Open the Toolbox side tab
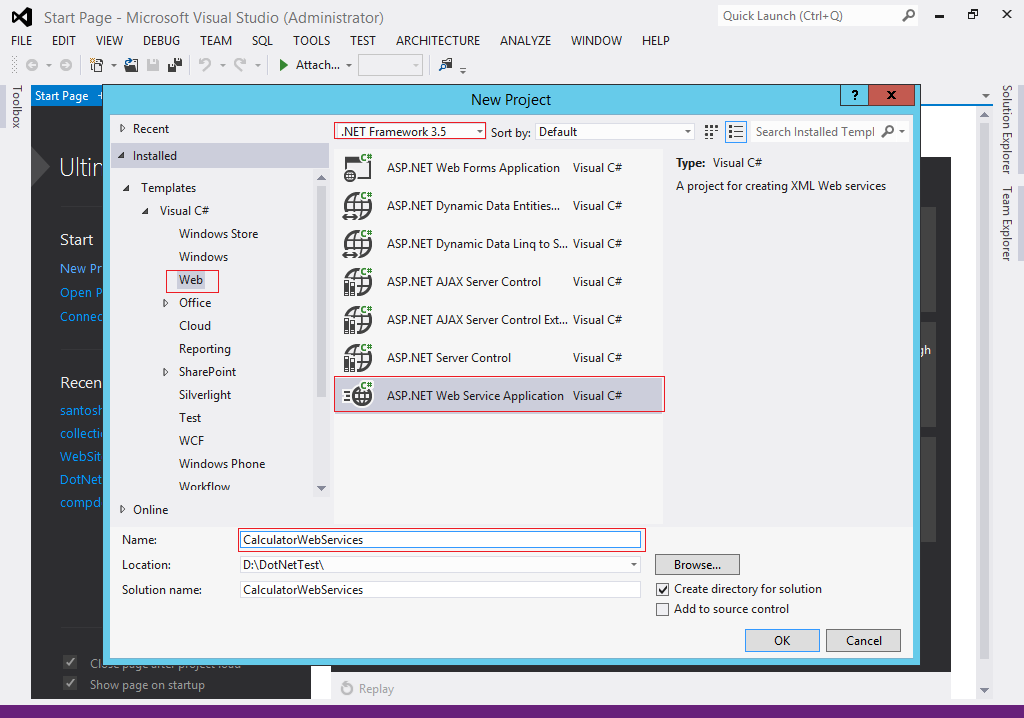 click(17, 106)
